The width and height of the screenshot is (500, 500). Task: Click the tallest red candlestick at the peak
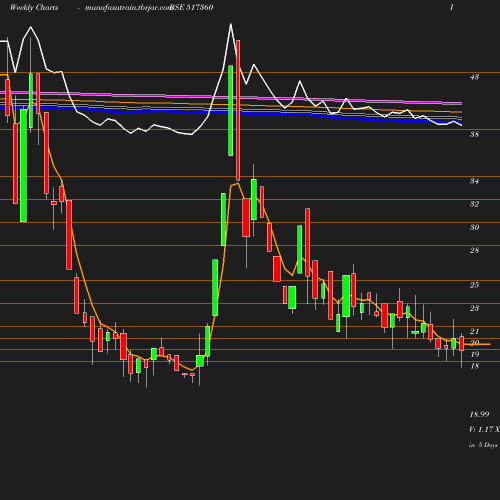pos(238,110)
